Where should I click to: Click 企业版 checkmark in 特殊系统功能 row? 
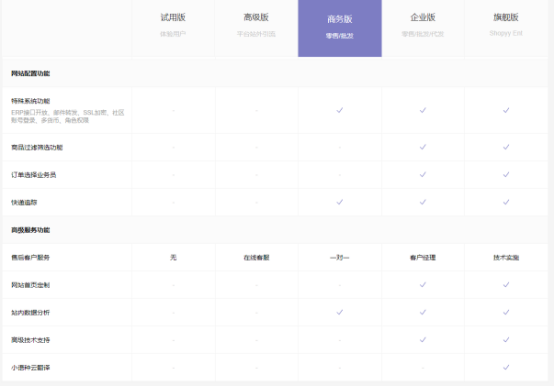coord(423,110)
